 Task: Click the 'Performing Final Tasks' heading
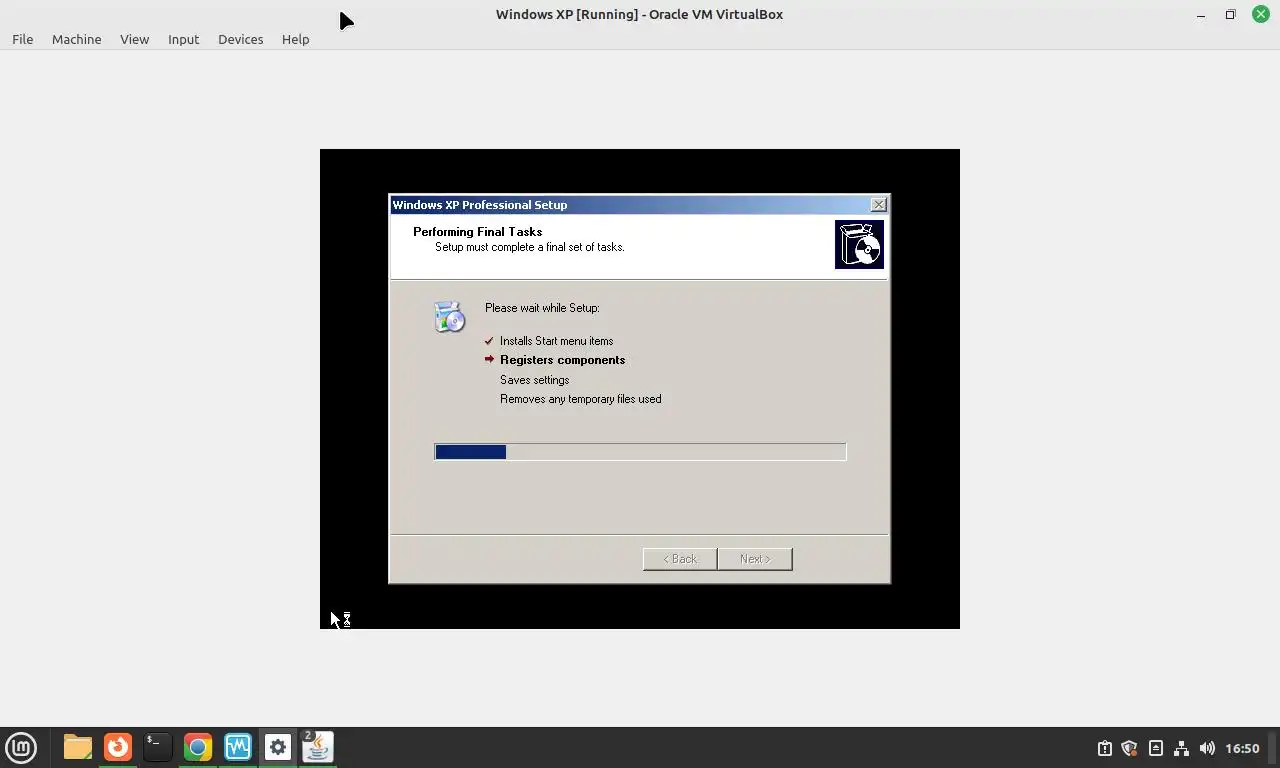477,232
